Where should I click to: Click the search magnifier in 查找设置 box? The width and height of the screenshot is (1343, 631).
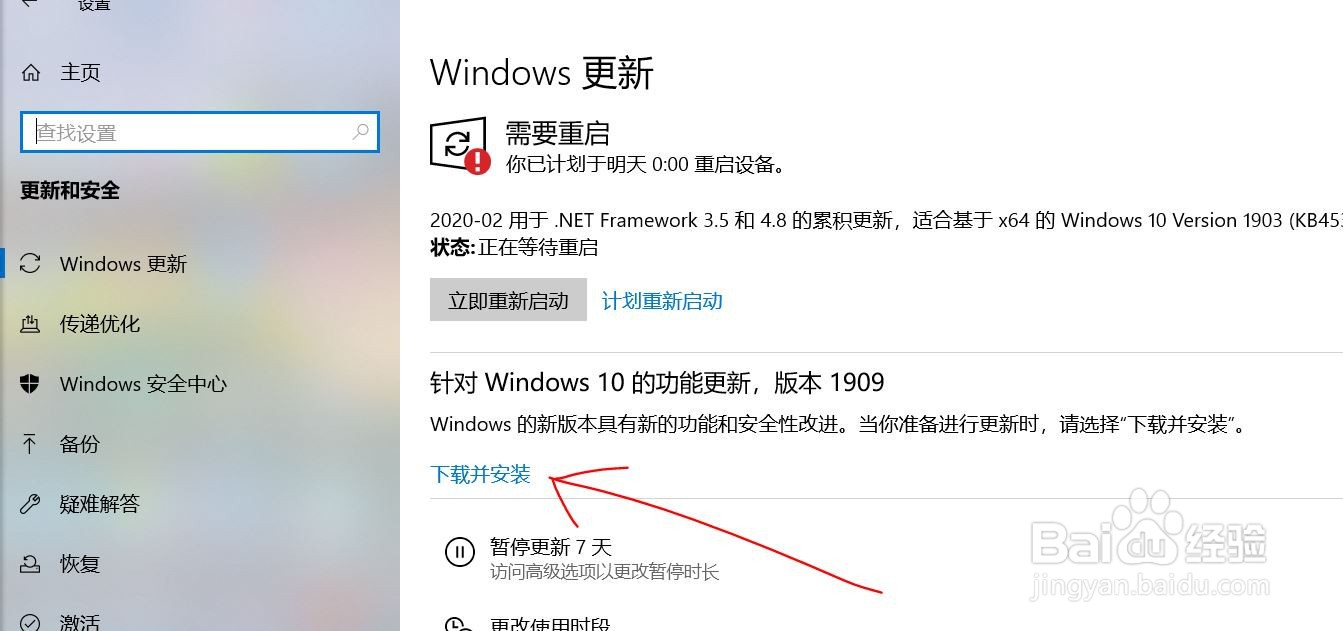pos(360,131)
